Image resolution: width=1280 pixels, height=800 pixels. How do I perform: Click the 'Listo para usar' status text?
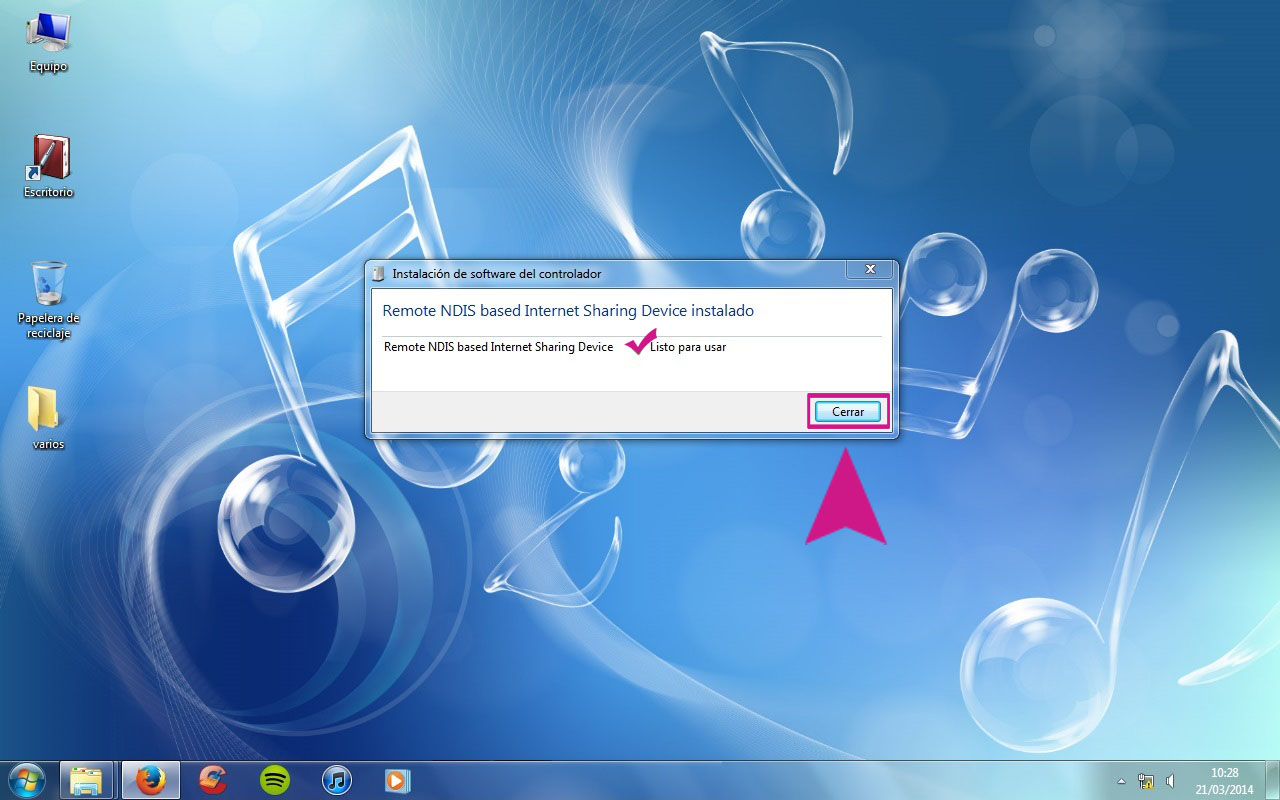tap(688, 347)
